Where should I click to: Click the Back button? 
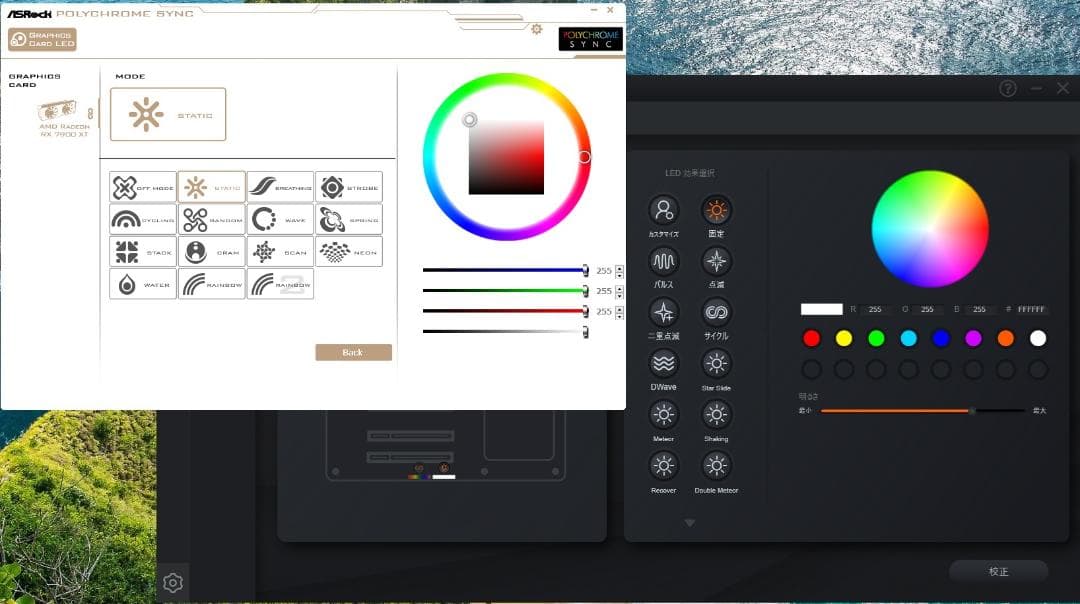pos(353,352)
